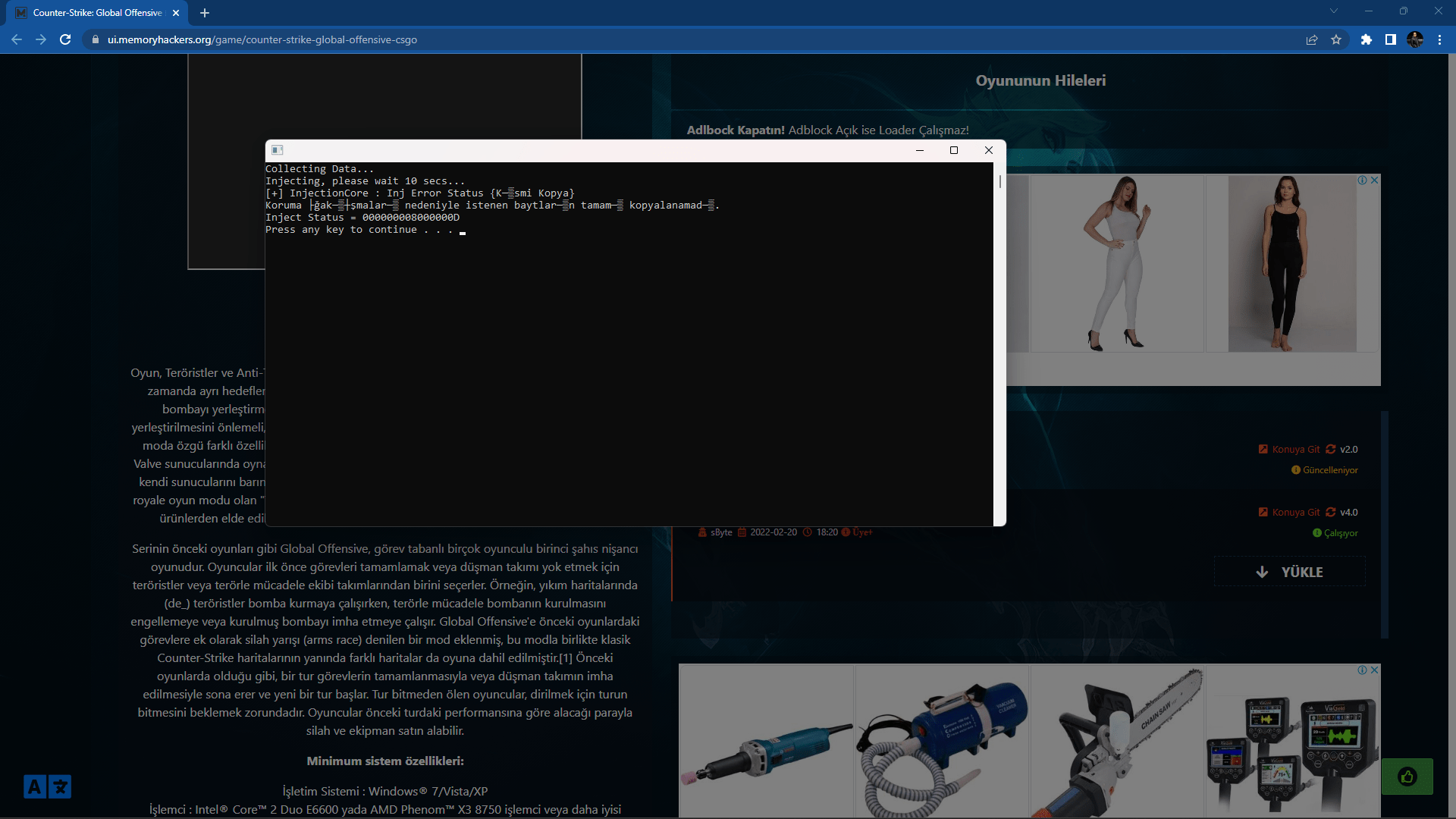Click the tools ad info icon
Image resolution: width=1456 pixels, height=819 pixels.
(1363, 670)
